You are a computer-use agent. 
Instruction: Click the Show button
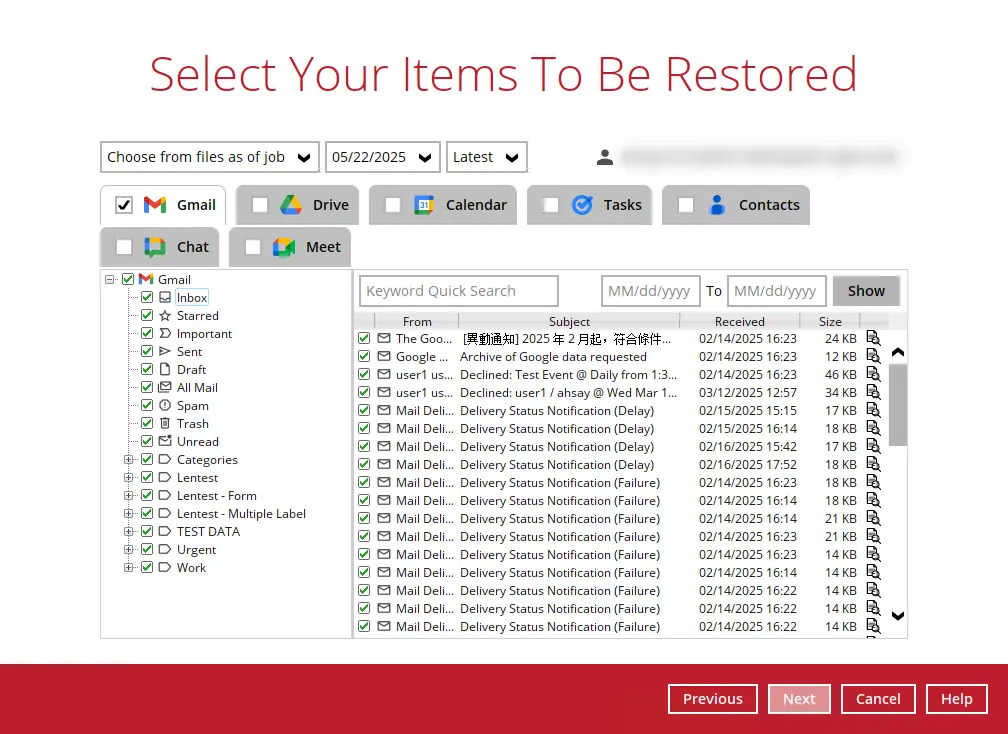pos(865,290)
